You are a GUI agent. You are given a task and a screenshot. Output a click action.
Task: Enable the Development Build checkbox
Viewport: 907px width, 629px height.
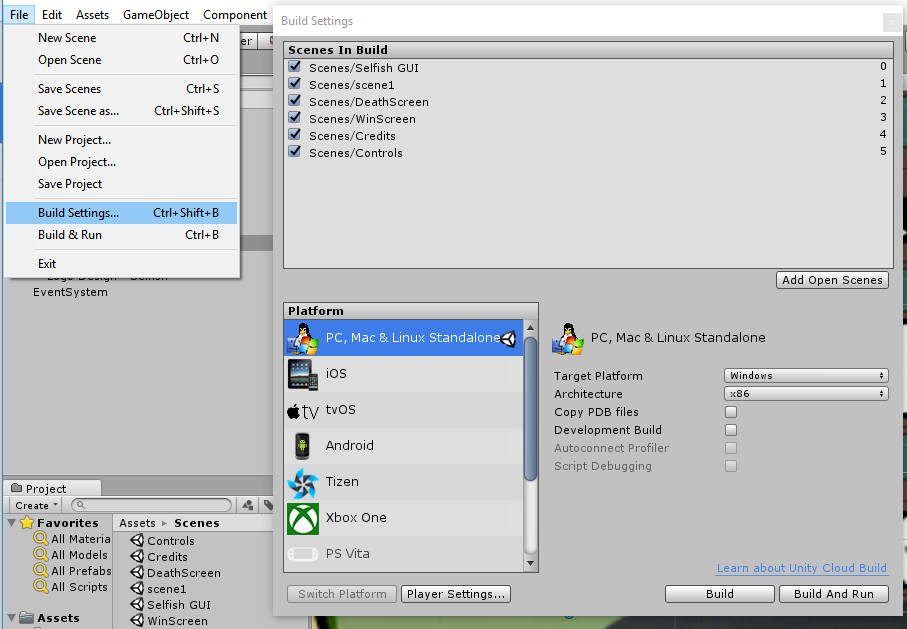pyautogui.click(x=730, y=429)
